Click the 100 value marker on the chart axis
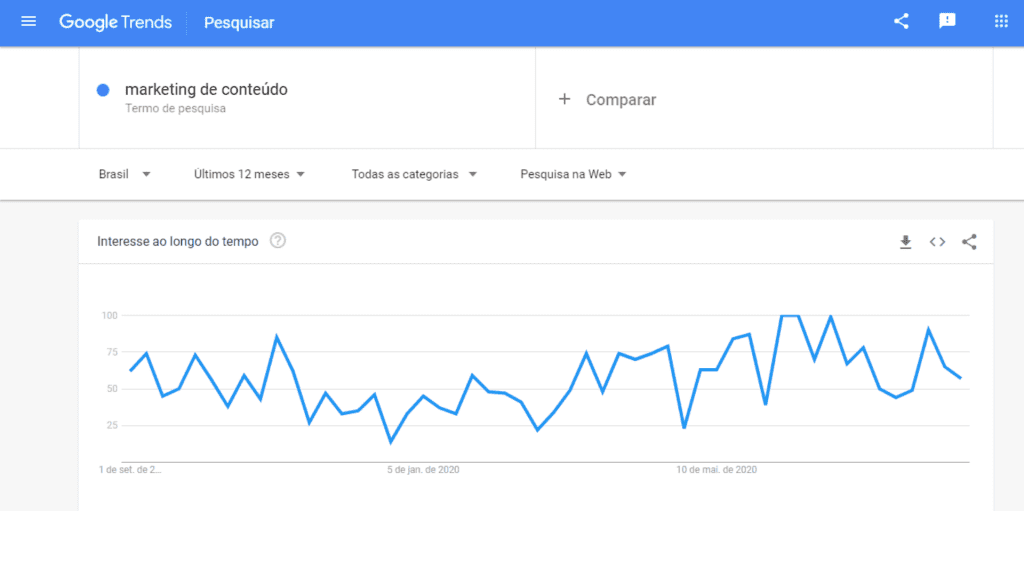Screen dimensions: 1024x576 point(110,315)
